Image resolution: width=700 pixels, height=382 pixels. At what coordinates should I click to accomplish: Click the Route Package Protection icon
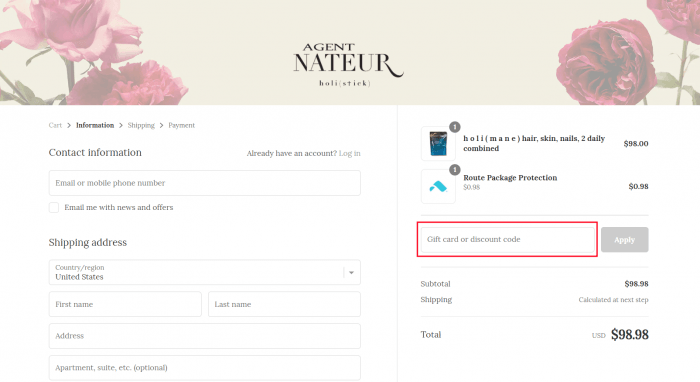click(x=438, y=186)
